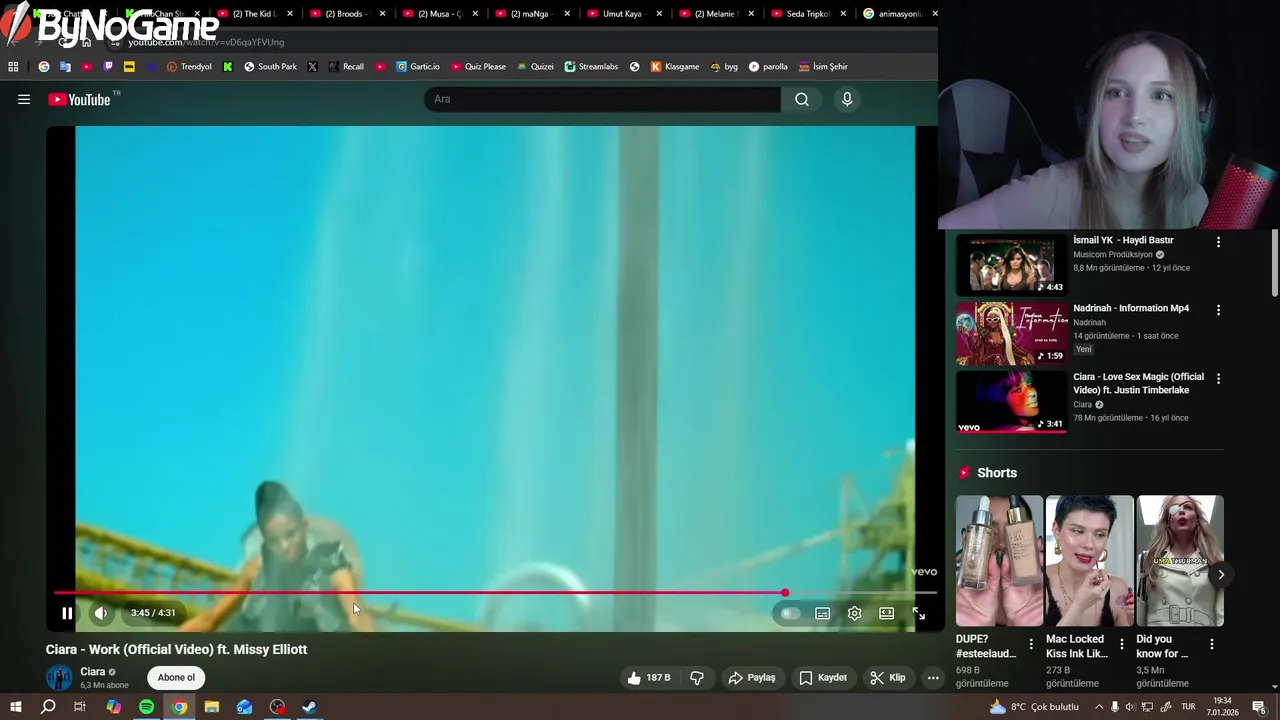Open the parolla bookmark
The image size is (1280, 720).
[x=768, y=66]
